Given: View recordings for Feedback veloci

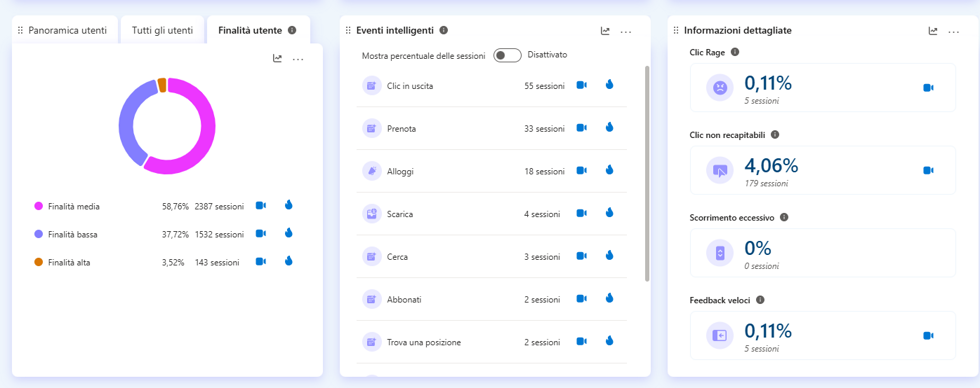Looking at the screenshot, I should tap(929, 336).
